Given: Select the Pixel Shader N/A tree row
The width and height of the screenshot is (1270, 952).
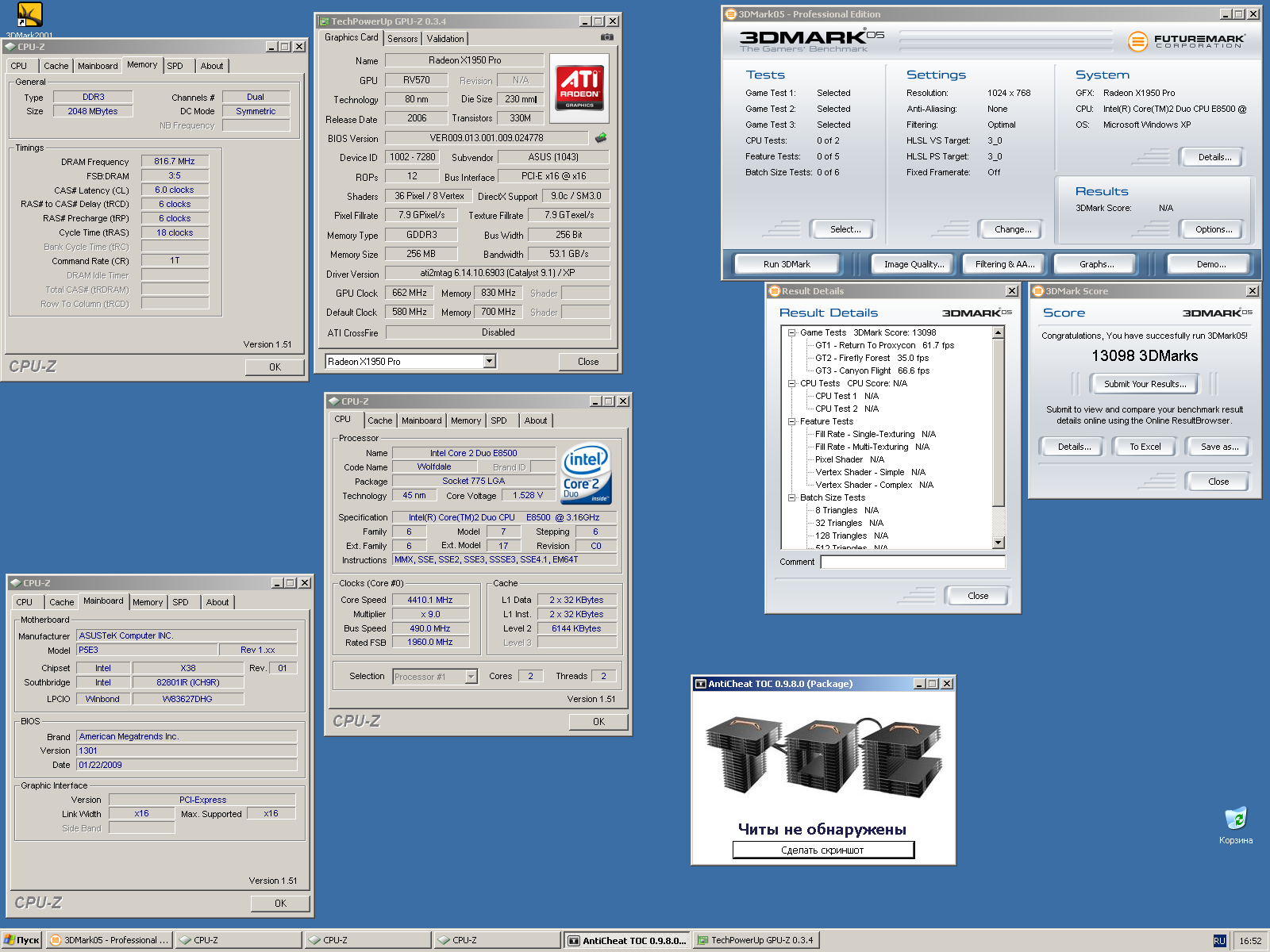Looking at the screenshot, I should (x=849, y=459).
